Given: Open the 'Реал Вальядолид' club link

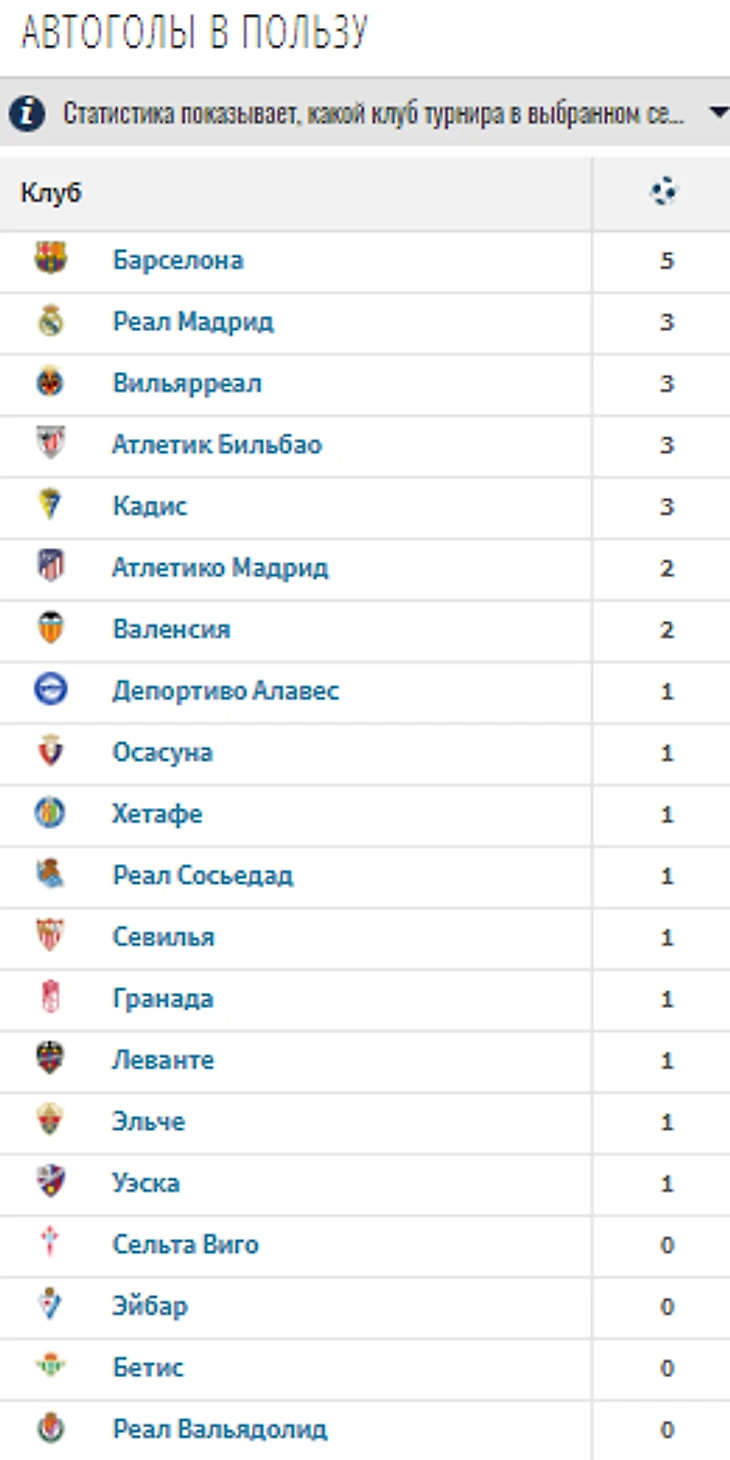Looking at the screenshot, I should click(x=220, y=1430).
